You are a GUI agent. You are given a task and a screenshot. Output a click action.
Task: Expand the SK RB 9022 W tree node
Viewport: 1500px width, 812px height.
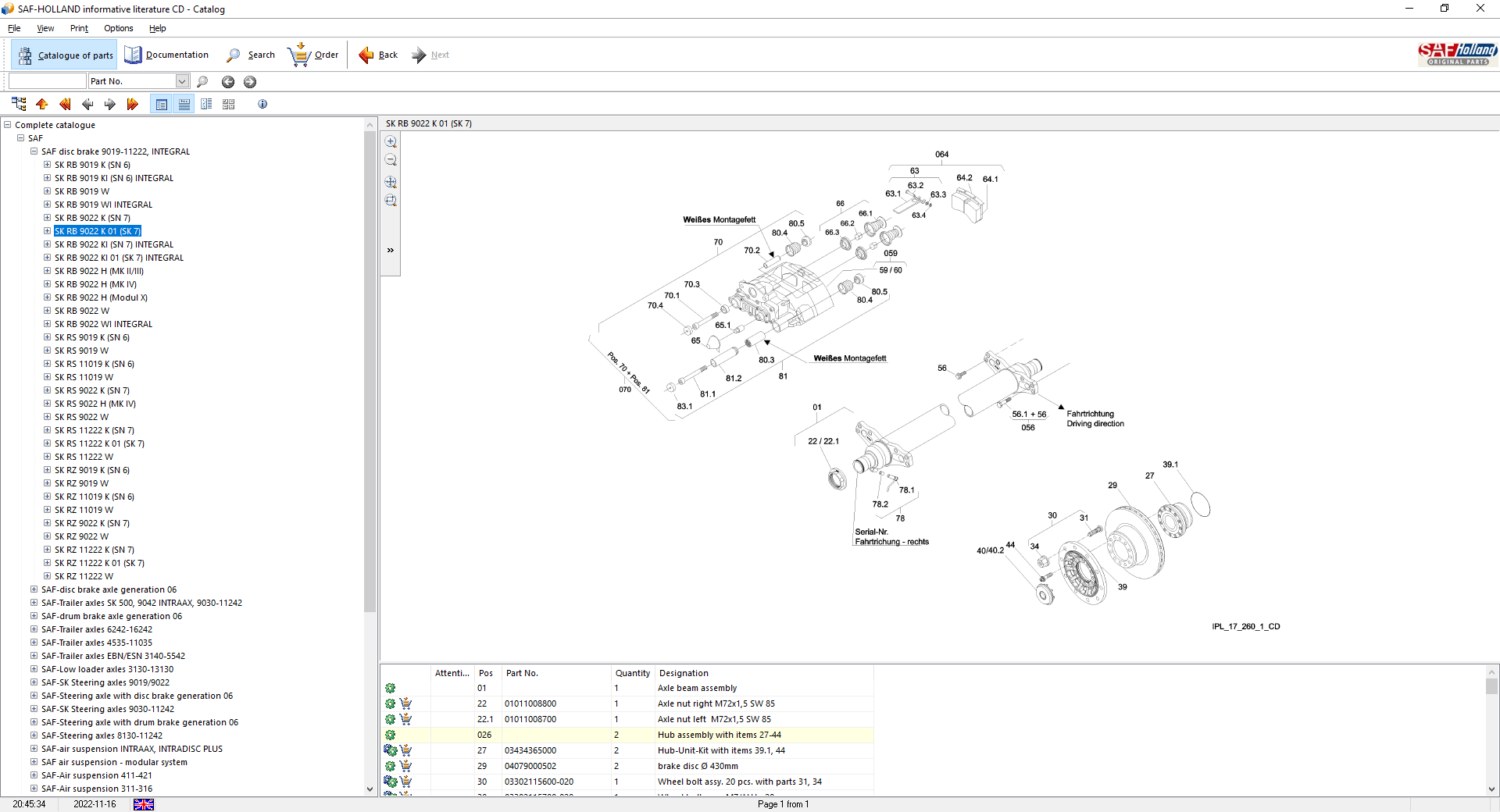(47, 311)
